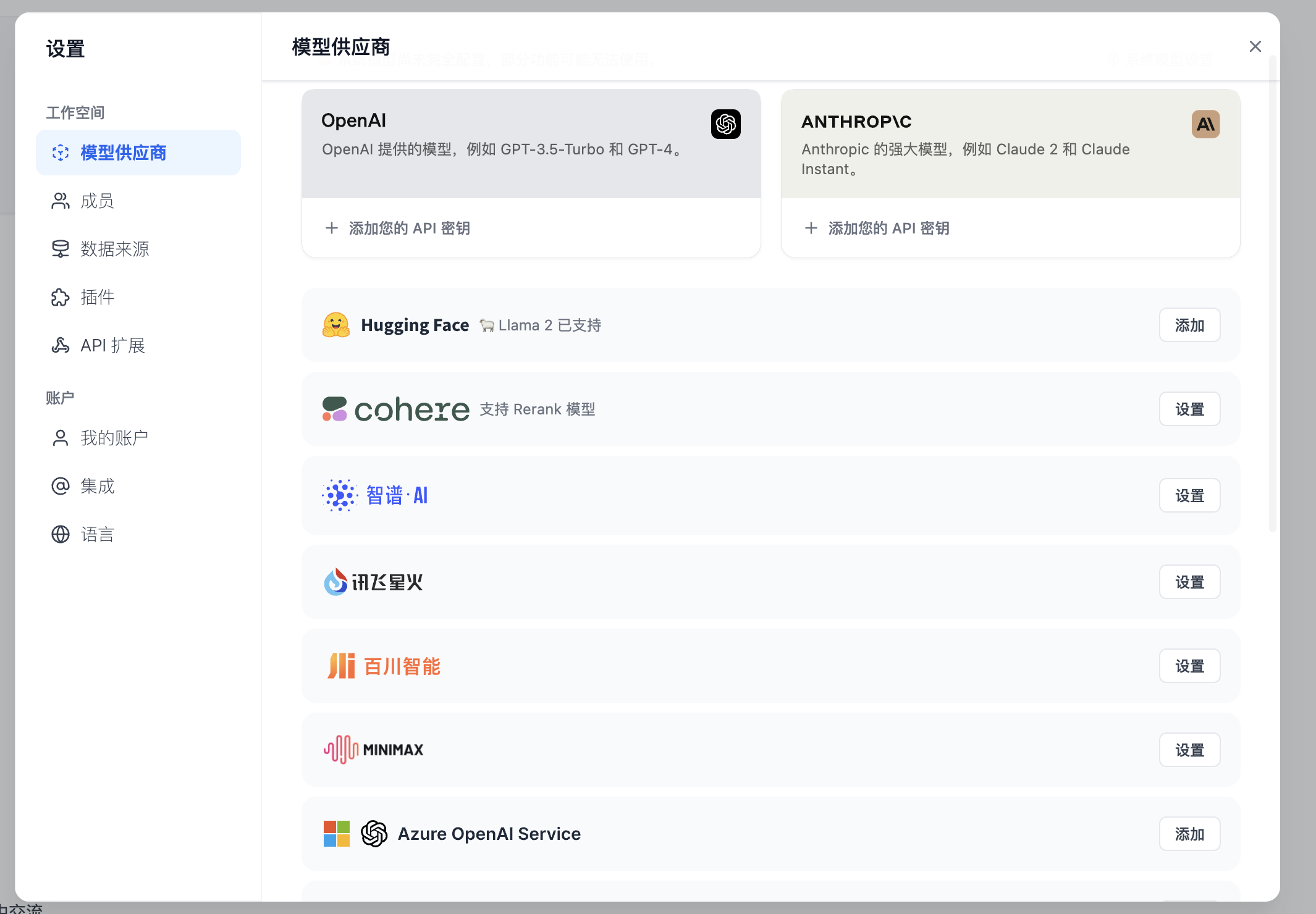Open the API 扩展 section
1316x914 pixels.
pyautogui.click(x=112, y=345)
